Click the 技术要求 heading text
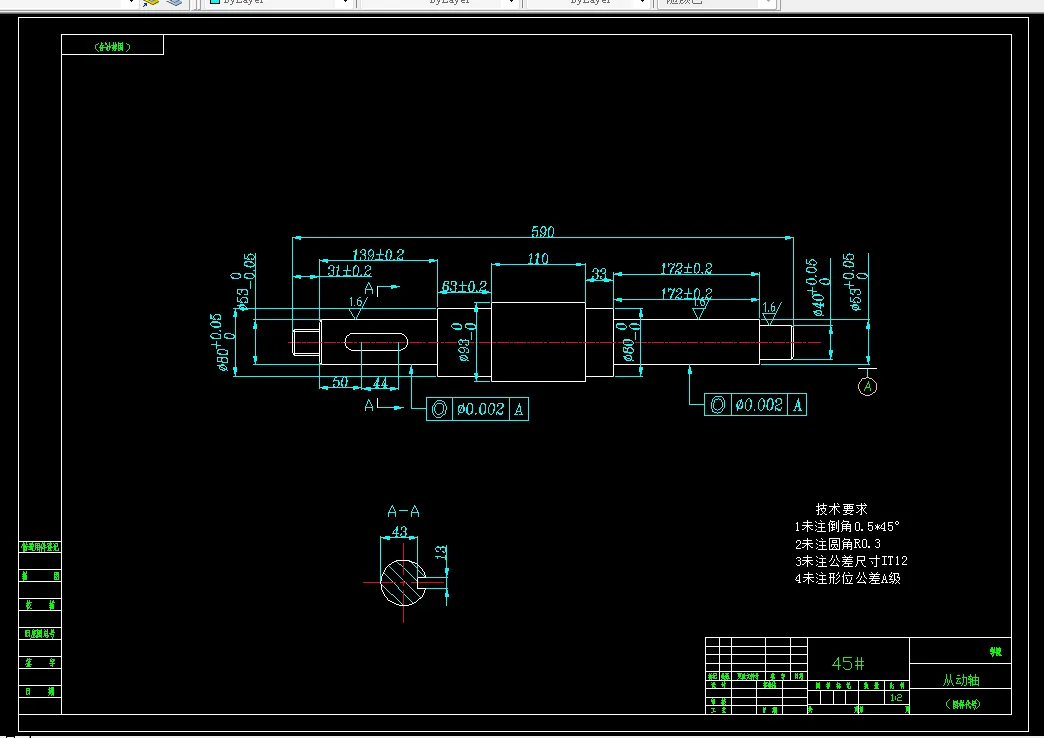This screenshot has width=1044, height=738. 842,509
